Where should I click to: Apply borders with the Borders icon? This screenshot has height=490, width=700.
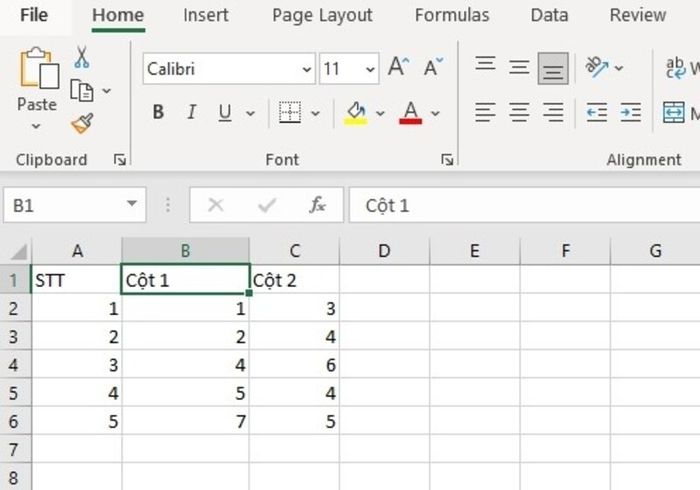290,112
